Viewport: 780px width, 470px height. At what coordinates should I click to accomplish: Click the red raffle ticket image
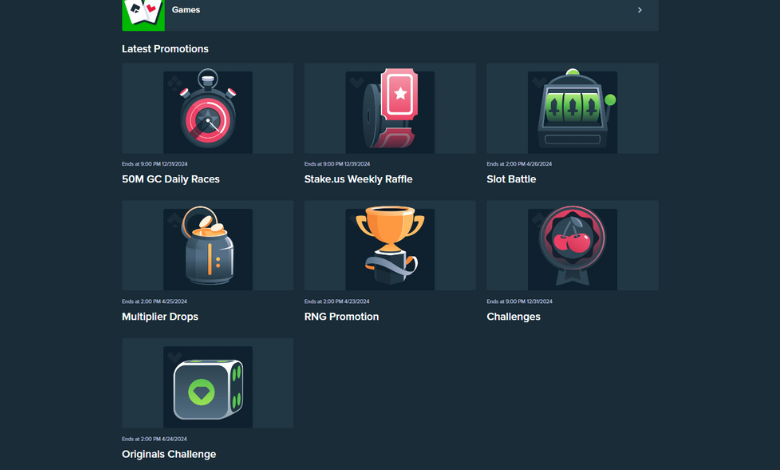pyautogui.click(x=390, y=111)
